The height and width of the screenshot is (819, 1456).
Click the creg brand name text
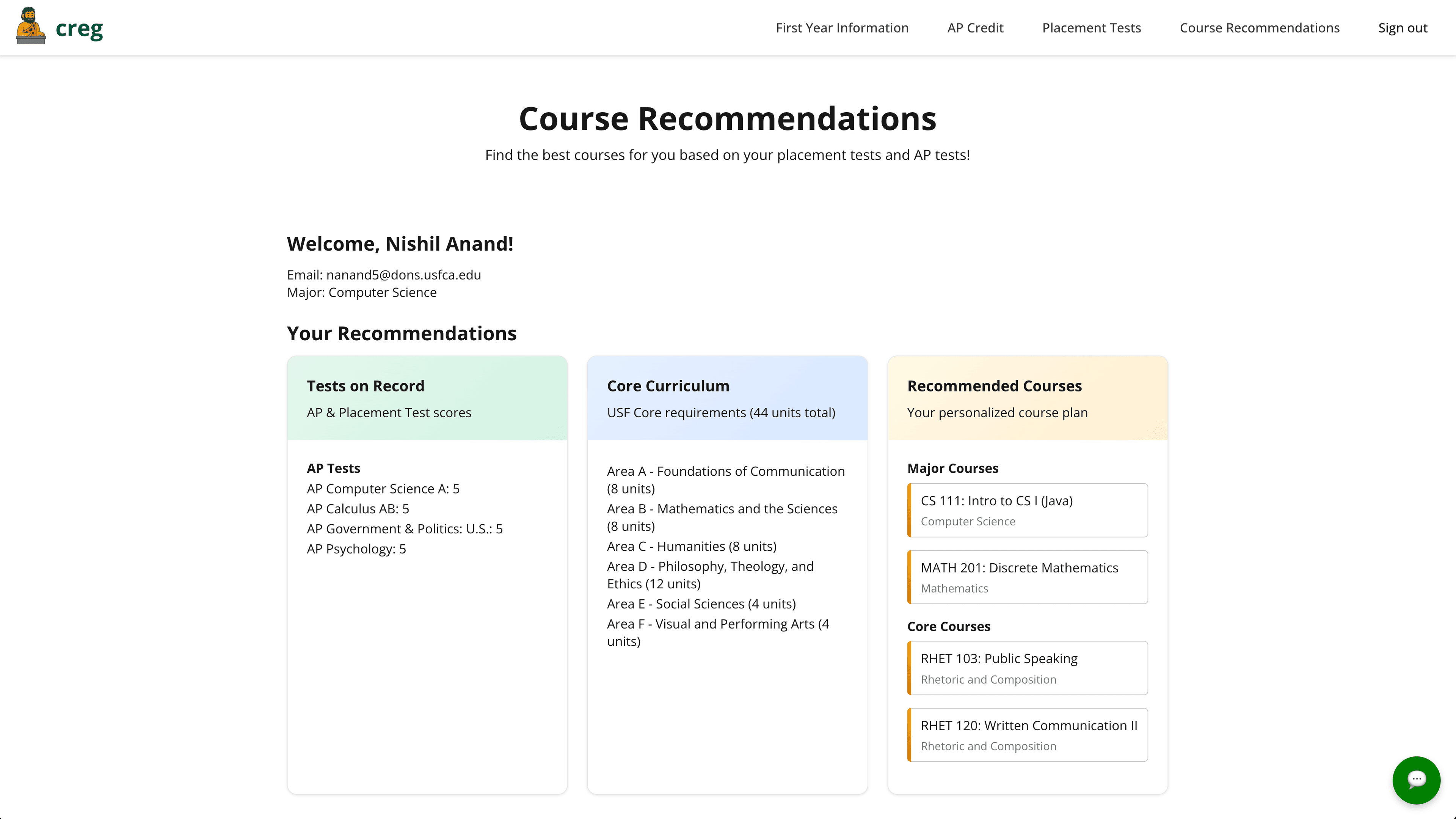click(79, 28)
